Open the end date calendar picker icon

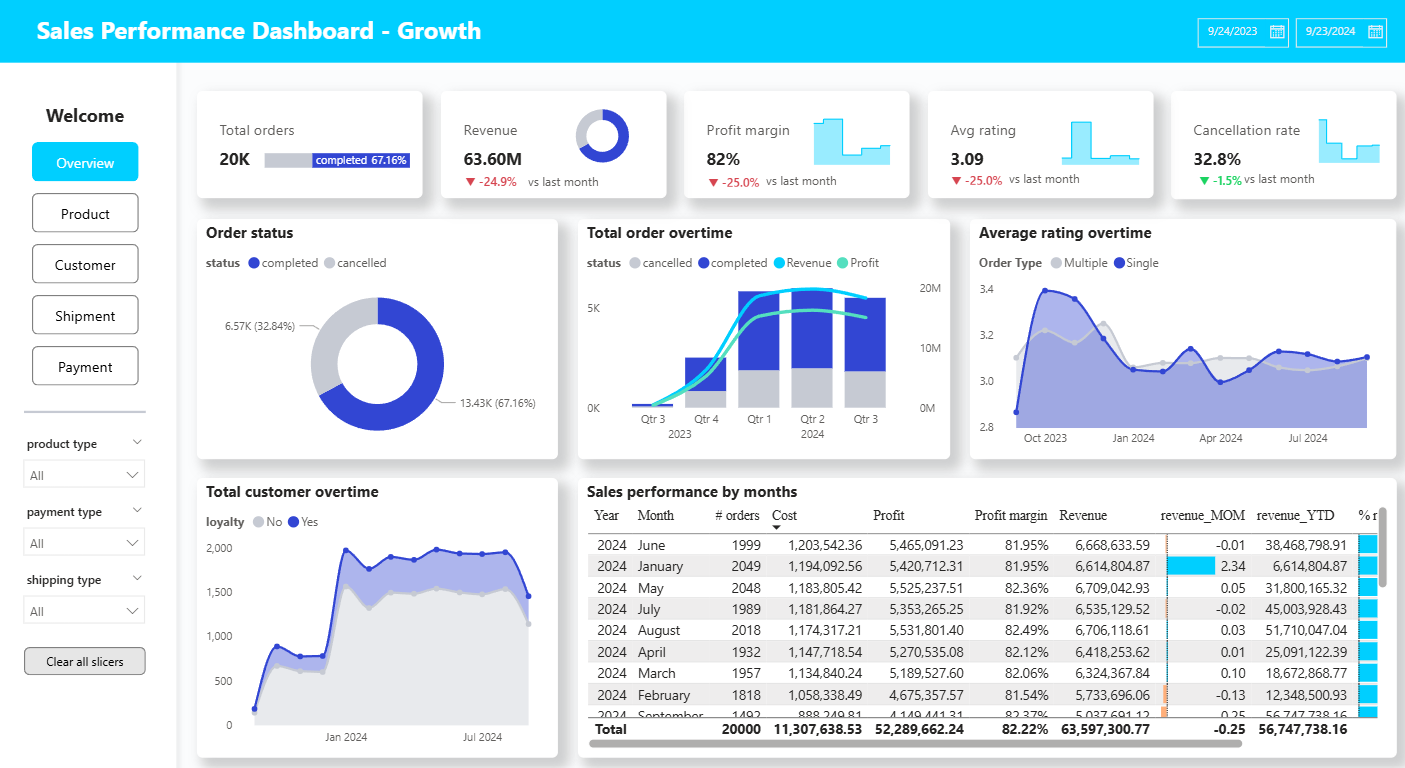(x=1375, y=32)
